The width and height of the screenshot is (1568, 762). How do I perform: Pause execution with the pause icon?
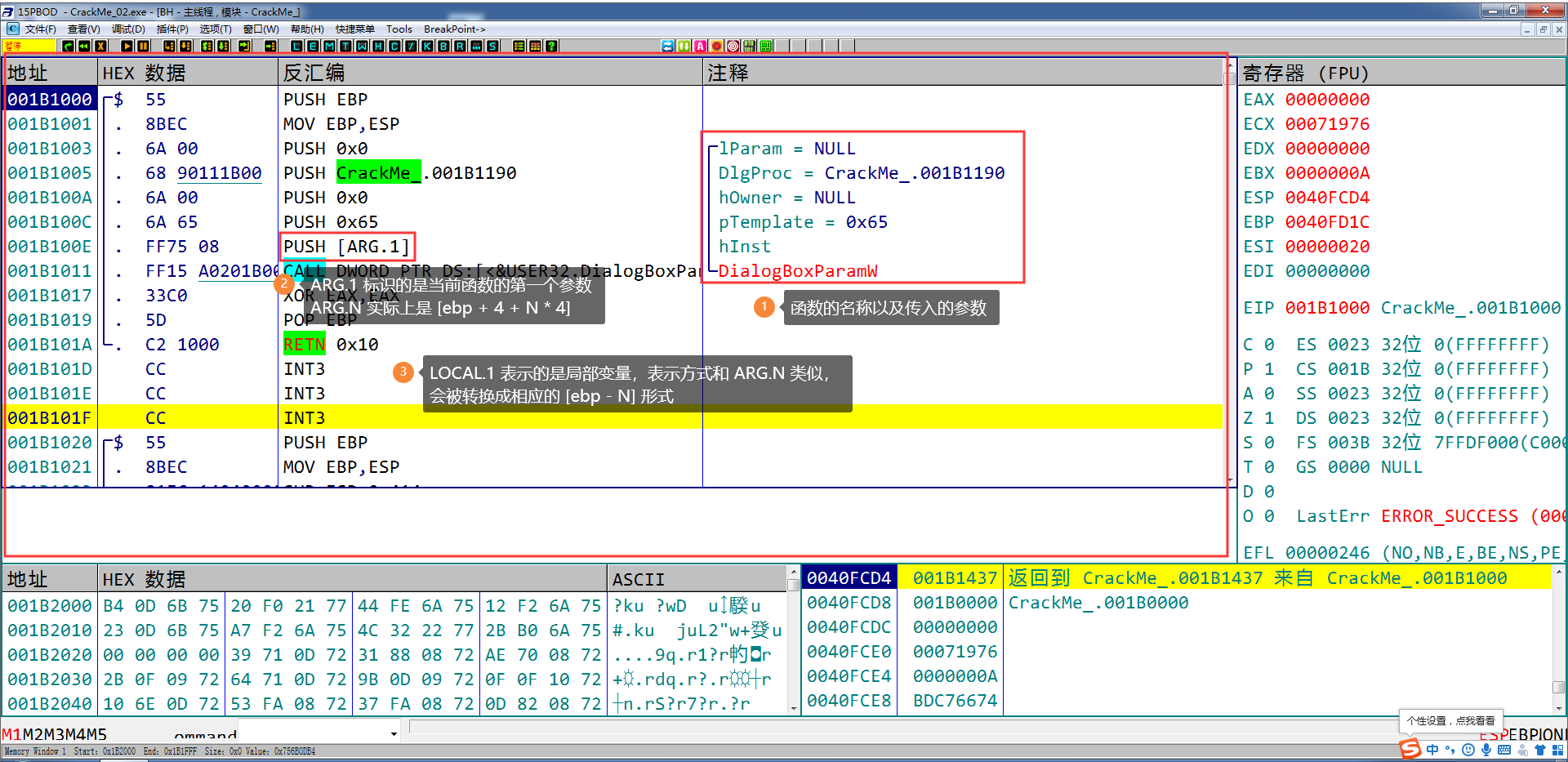click(144, 46)
